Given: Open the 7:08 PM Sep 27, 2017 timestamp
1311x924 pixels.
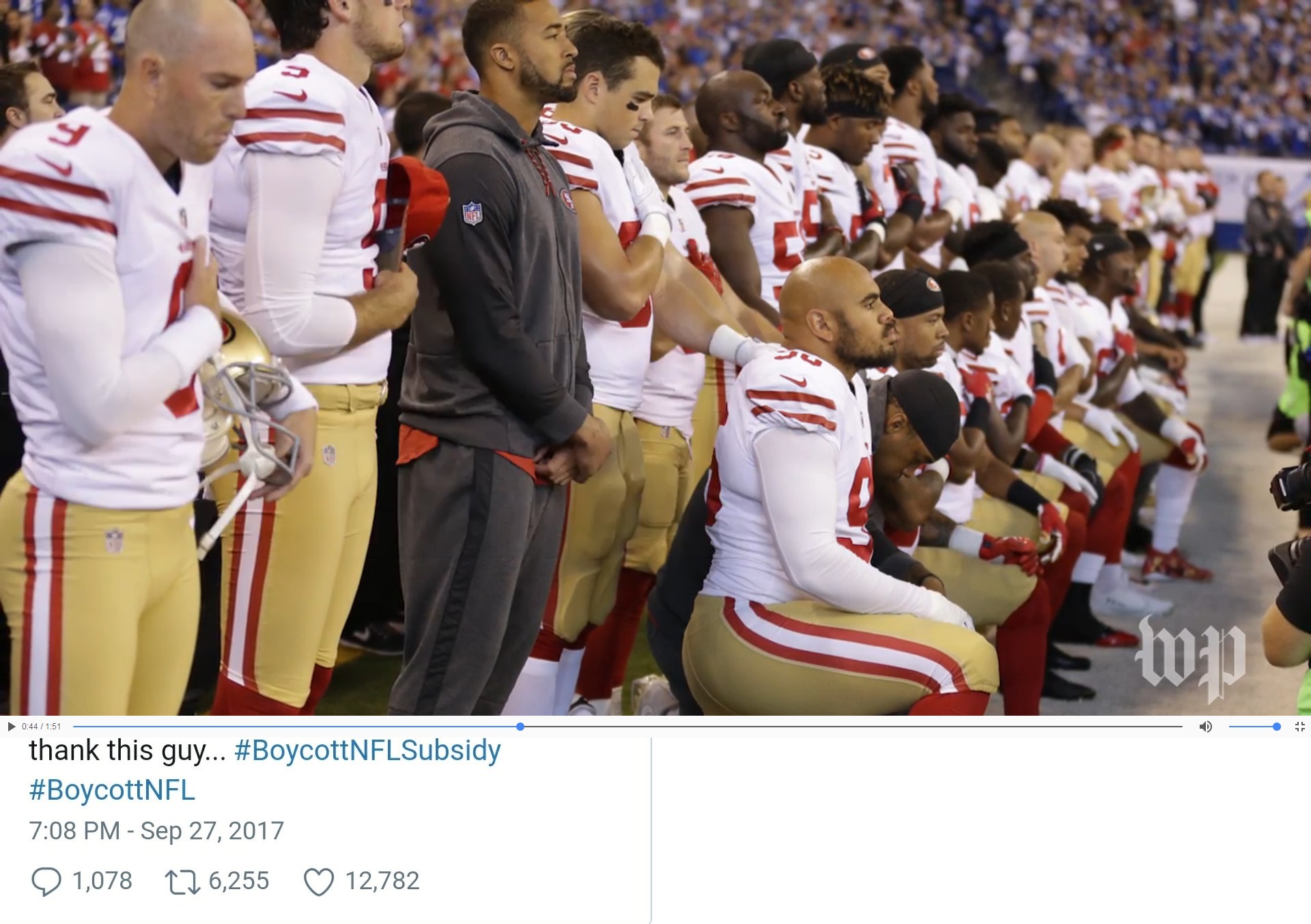Looking at the screenshot, I should click(156, 831).
